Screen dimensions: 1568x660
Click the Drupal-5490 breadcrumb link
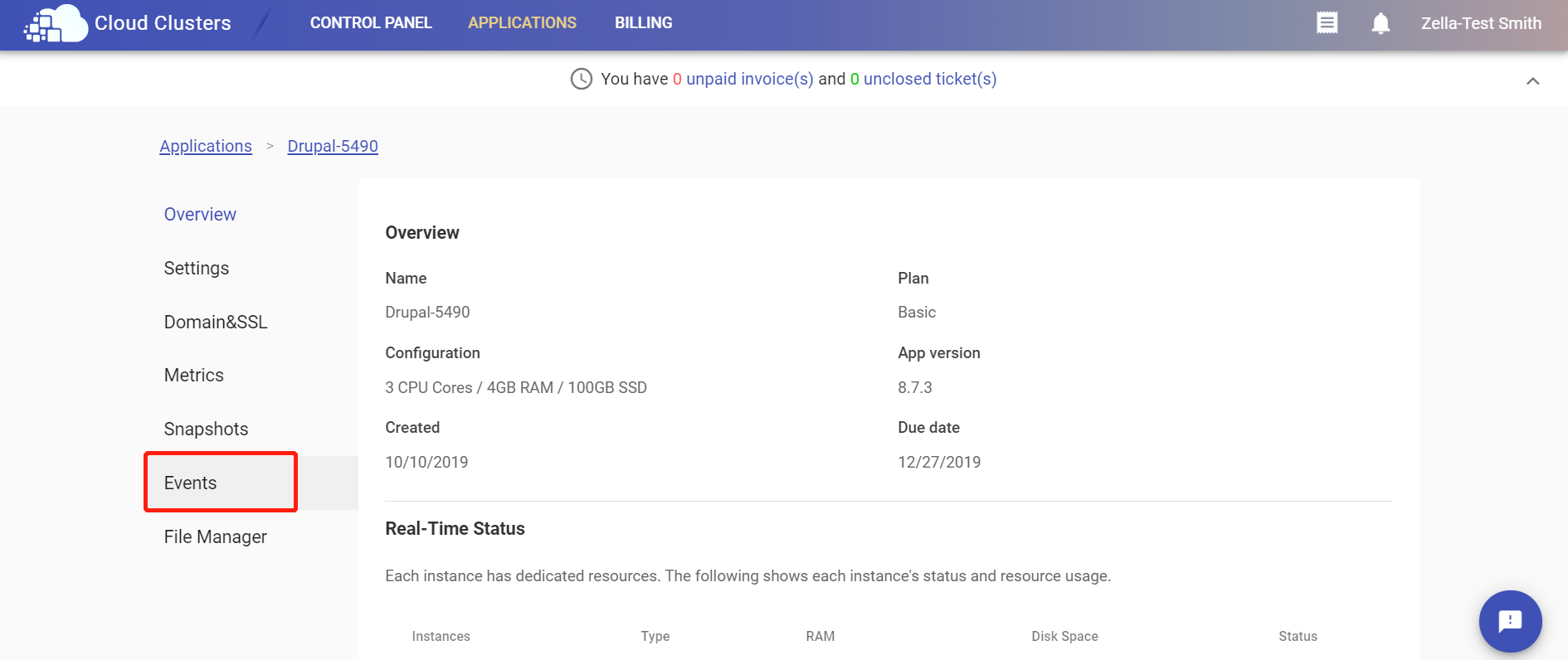[333, 146]
